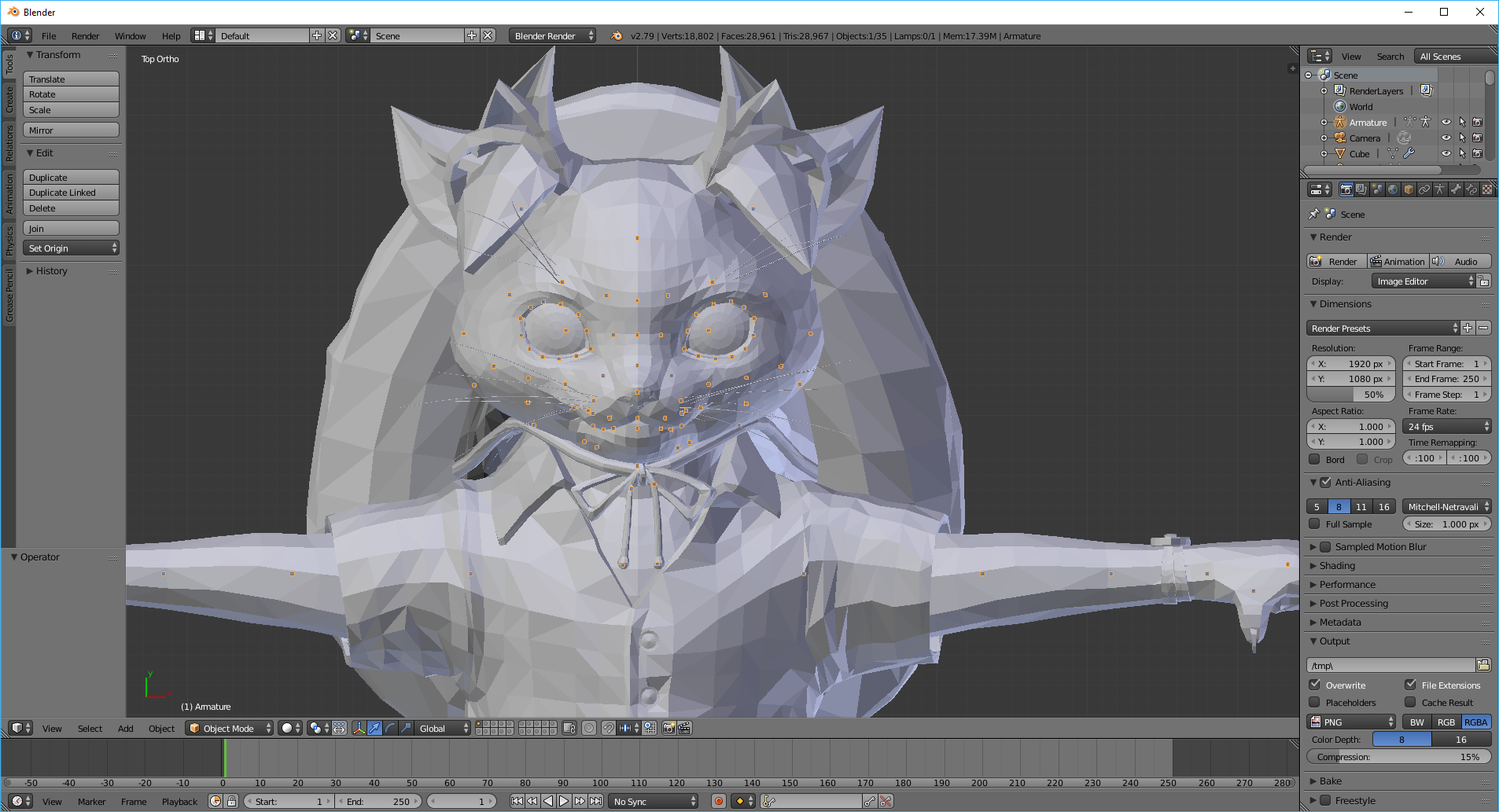The width and height of the screenshot is (1499, 812).
Task: Open the Armature data properties tab
Action: tap(1439, 189)
